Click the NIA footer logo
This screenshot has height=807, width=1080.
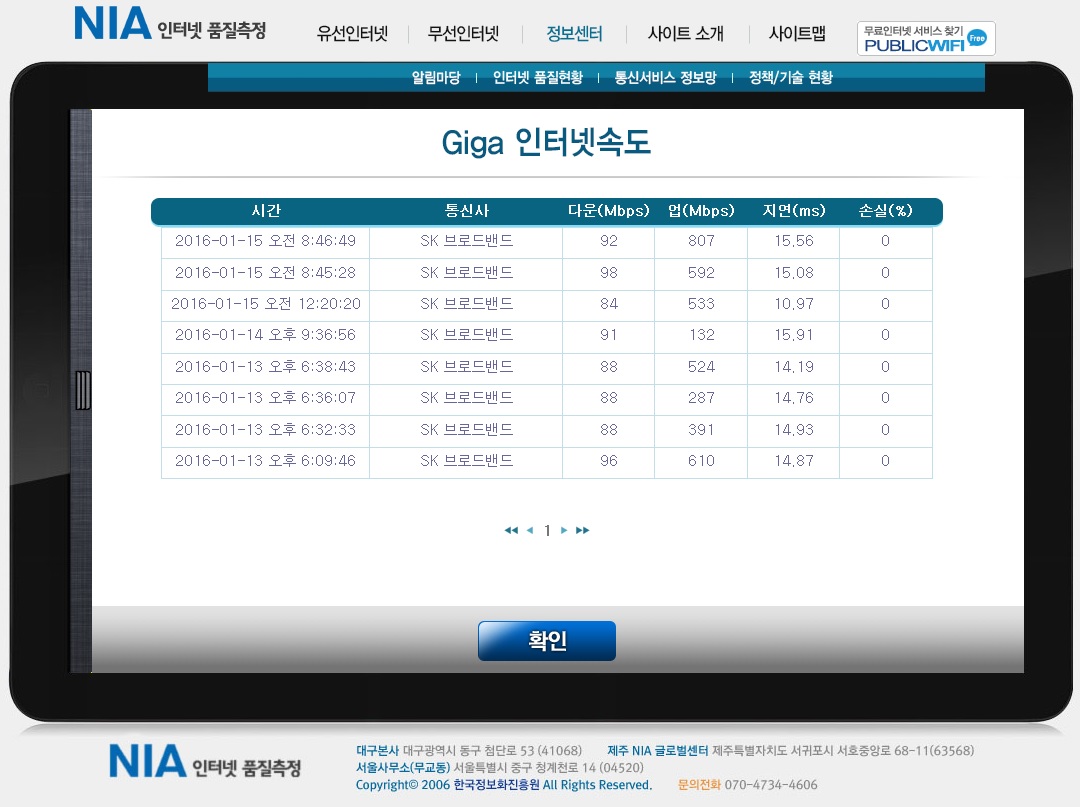[x=204, y=762]
